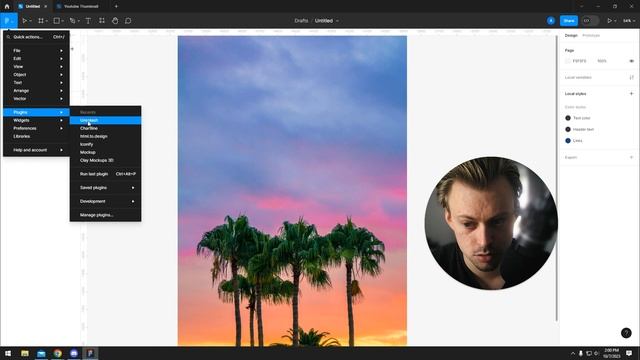
Task: Open Windows Start menu
Action: 8,353
